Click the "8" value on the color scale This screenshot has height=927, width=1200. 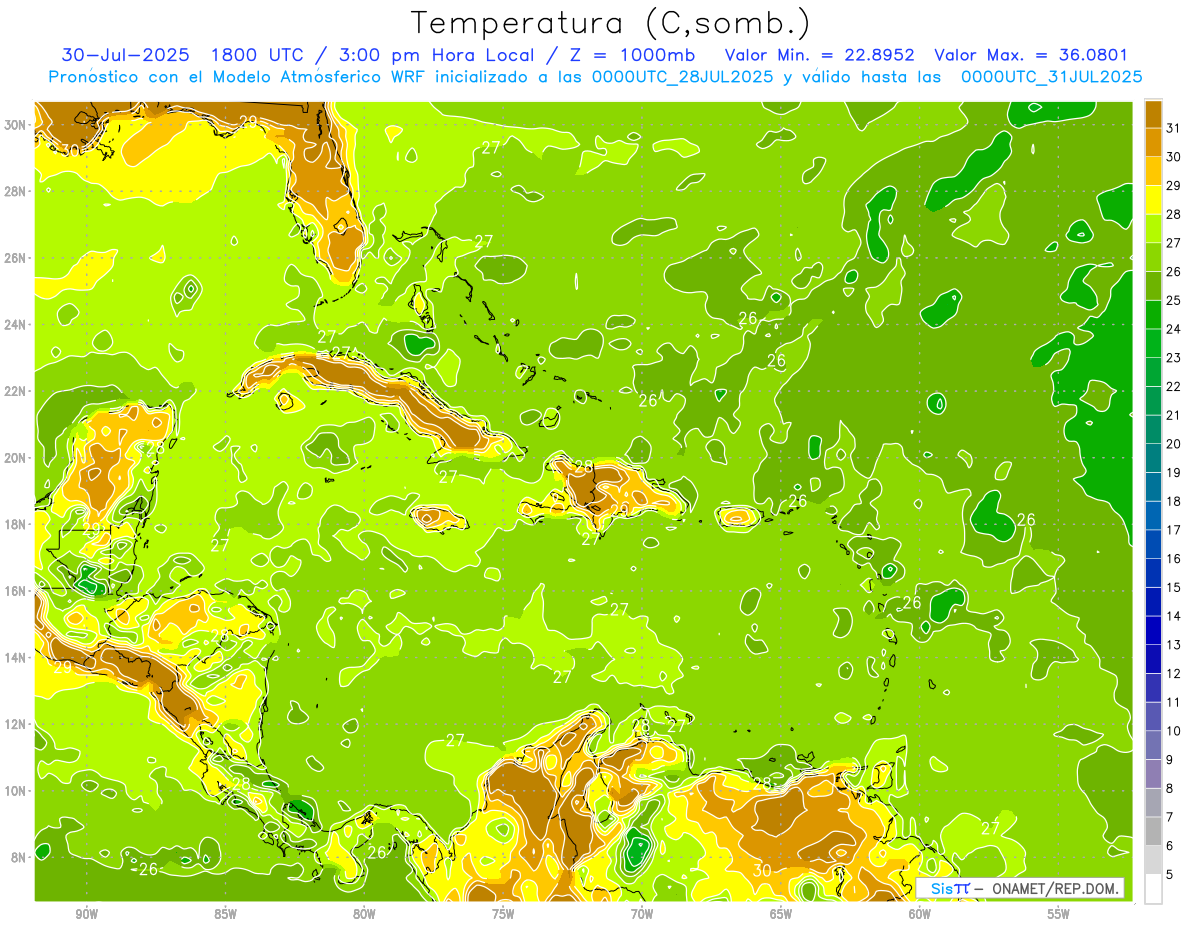(x=1169, y=789)
